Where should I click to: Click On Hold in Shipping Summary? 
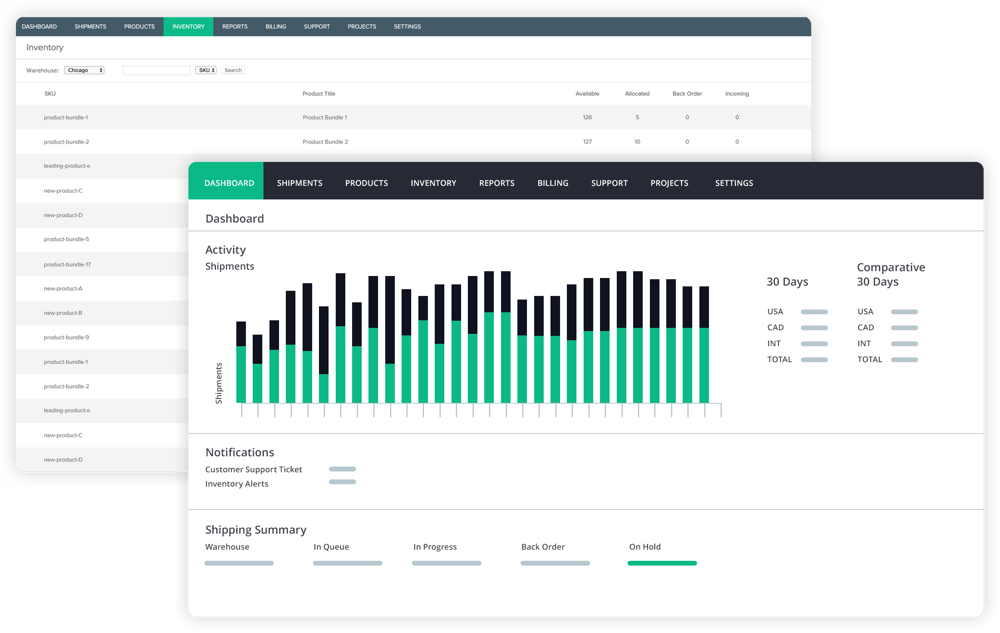645,547
